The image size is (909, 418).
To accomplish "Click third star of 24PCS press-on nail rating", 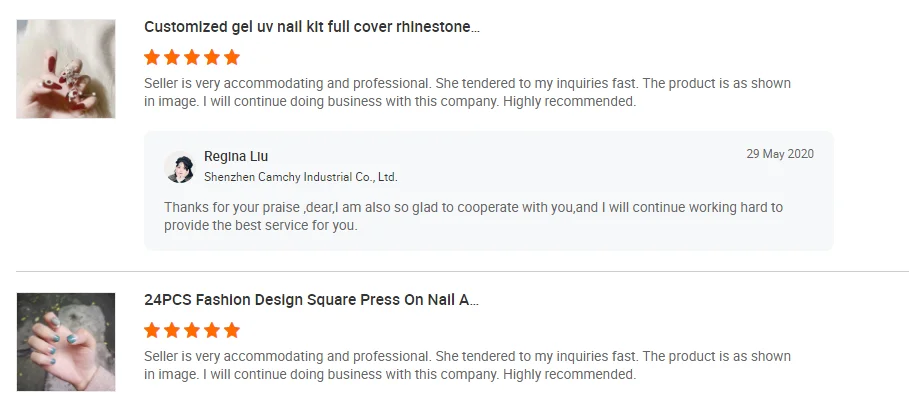I will pos(192,330).
